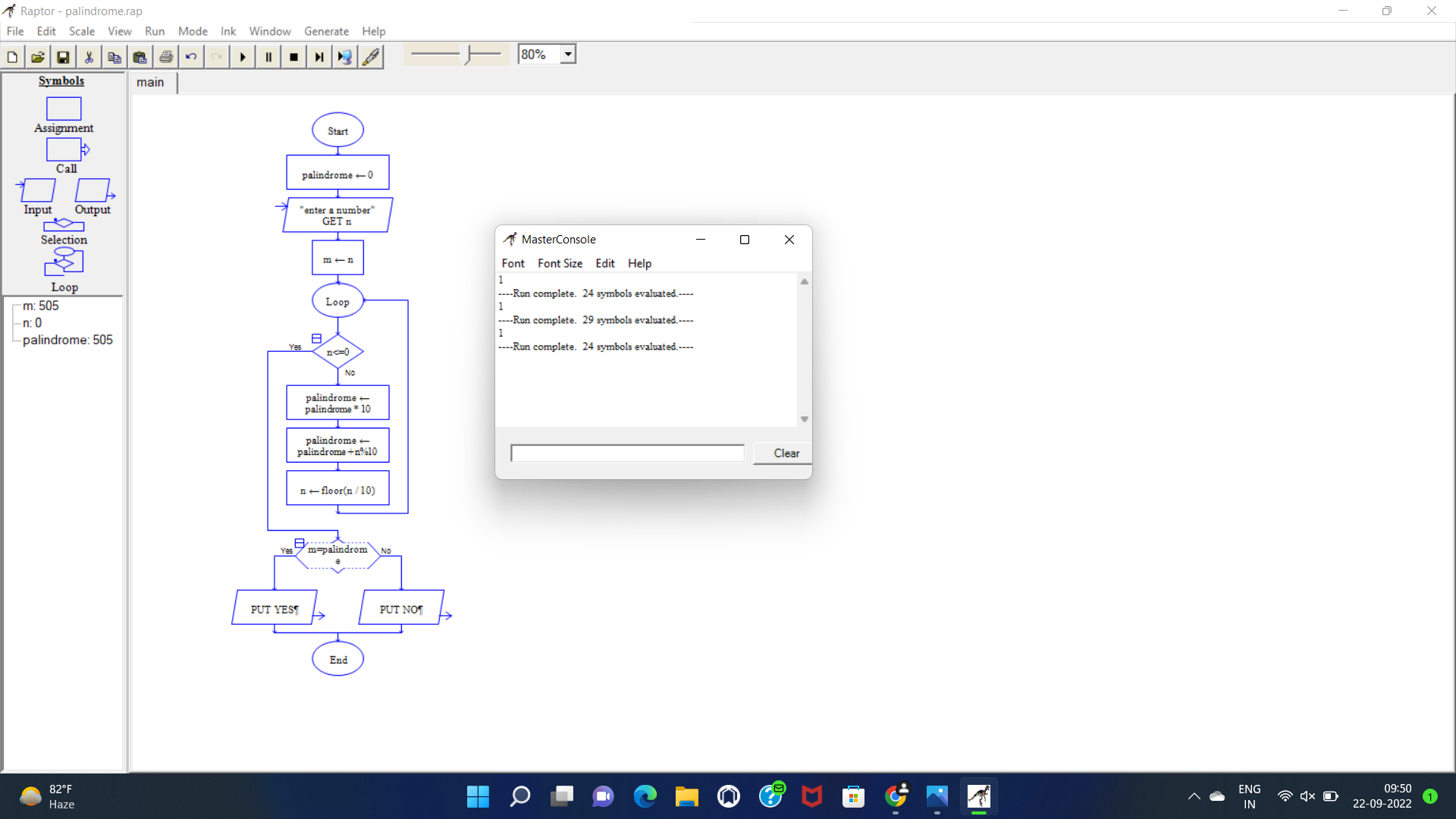Open the 80% zoom dropdown

point(568,54)
